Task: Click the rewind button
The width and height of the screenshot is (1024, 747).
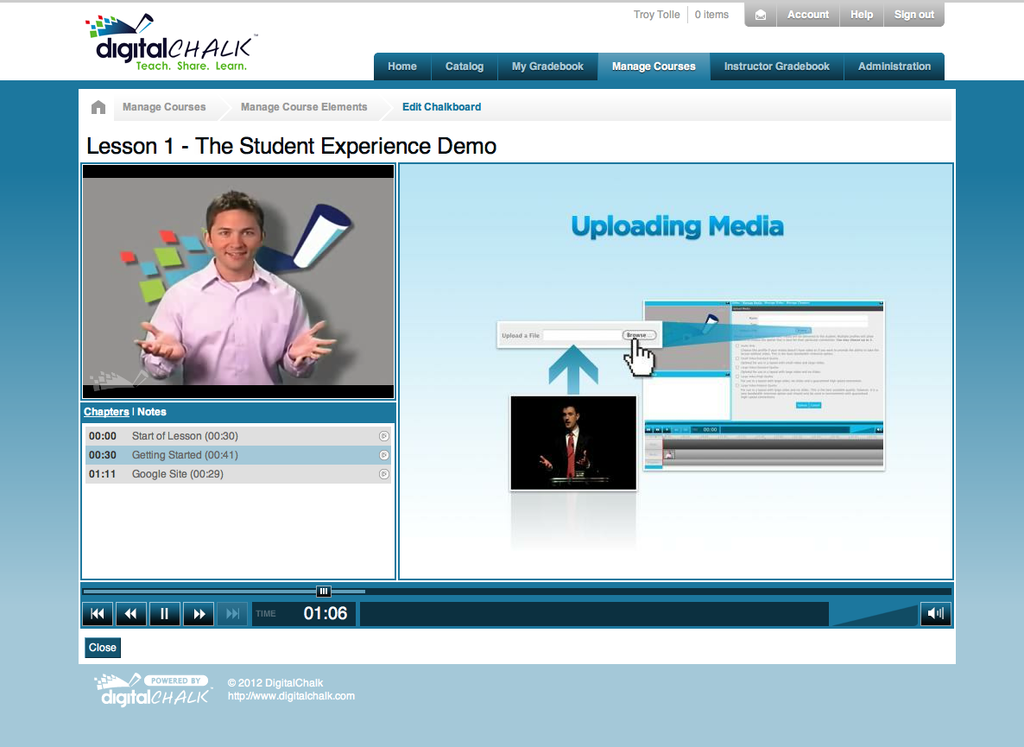Action: (x=131, y=614)
